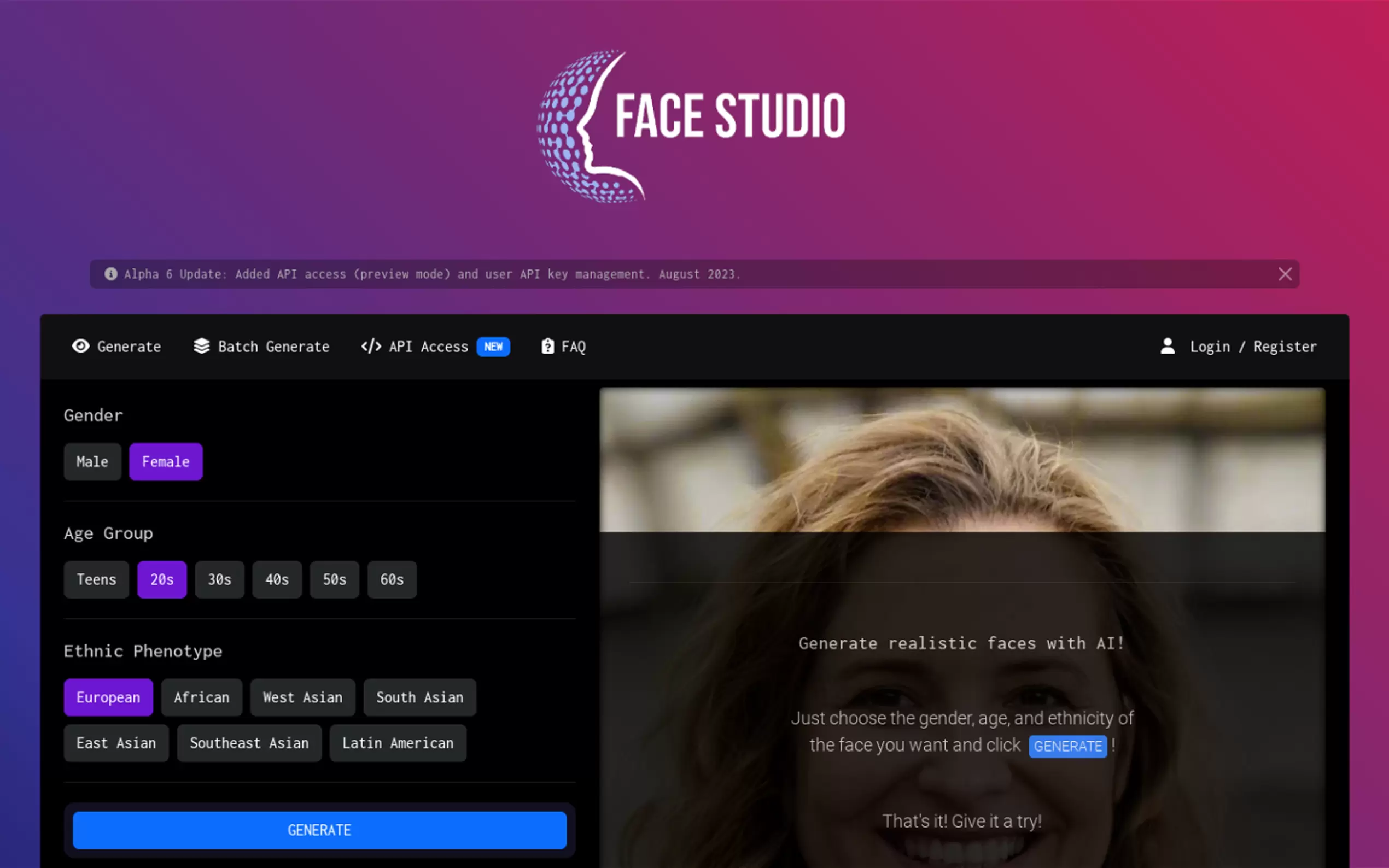The width and height of the screenshot is (1389, 868).
Task: Dismiss the Alpha 6 Update notification
Action: pos(1285,274)
